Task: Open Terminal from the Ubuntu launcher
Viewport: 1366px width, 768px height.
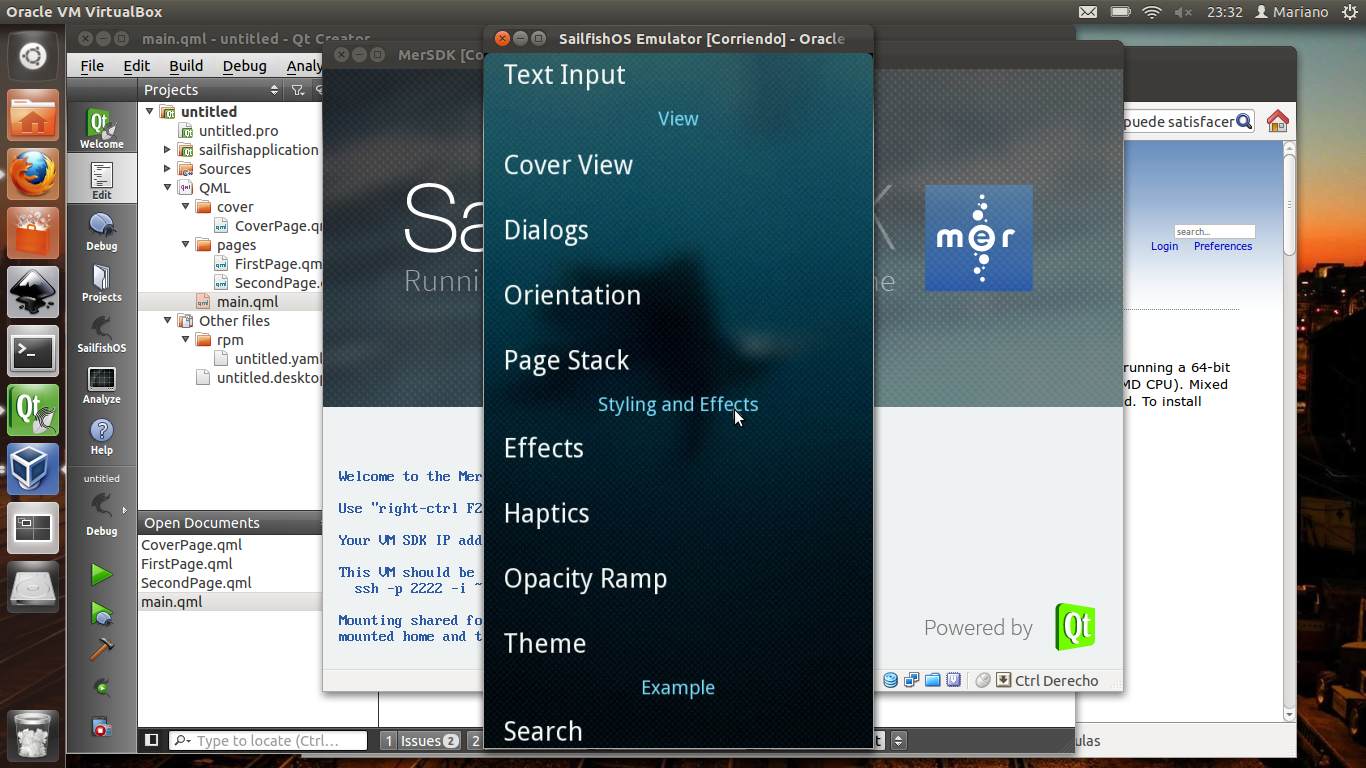Action: (x=33, y=351)
